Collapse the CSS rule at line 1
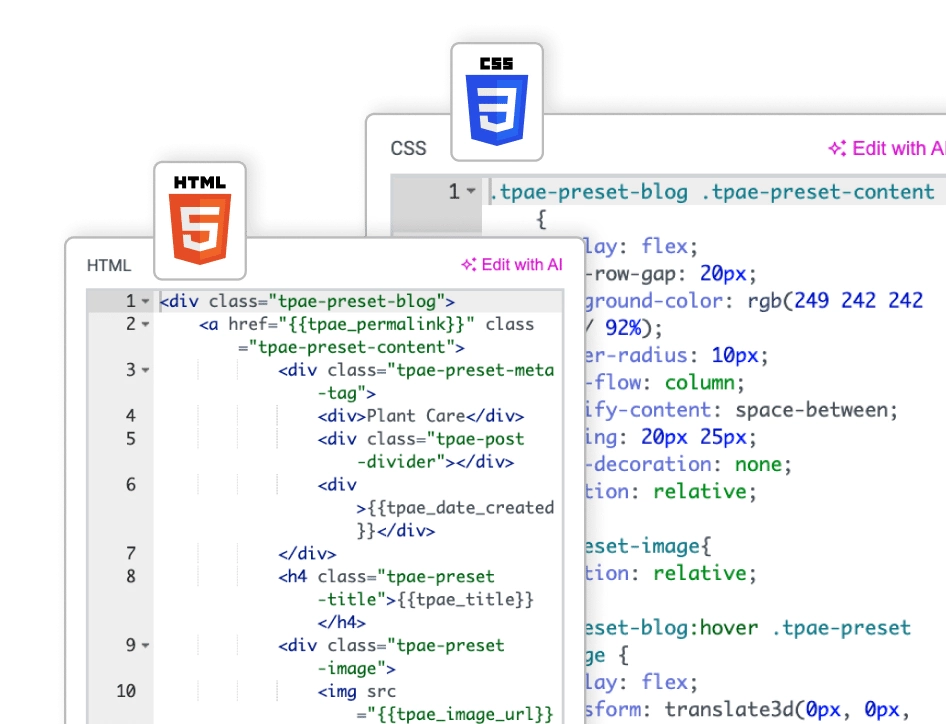 coord(471,191)
